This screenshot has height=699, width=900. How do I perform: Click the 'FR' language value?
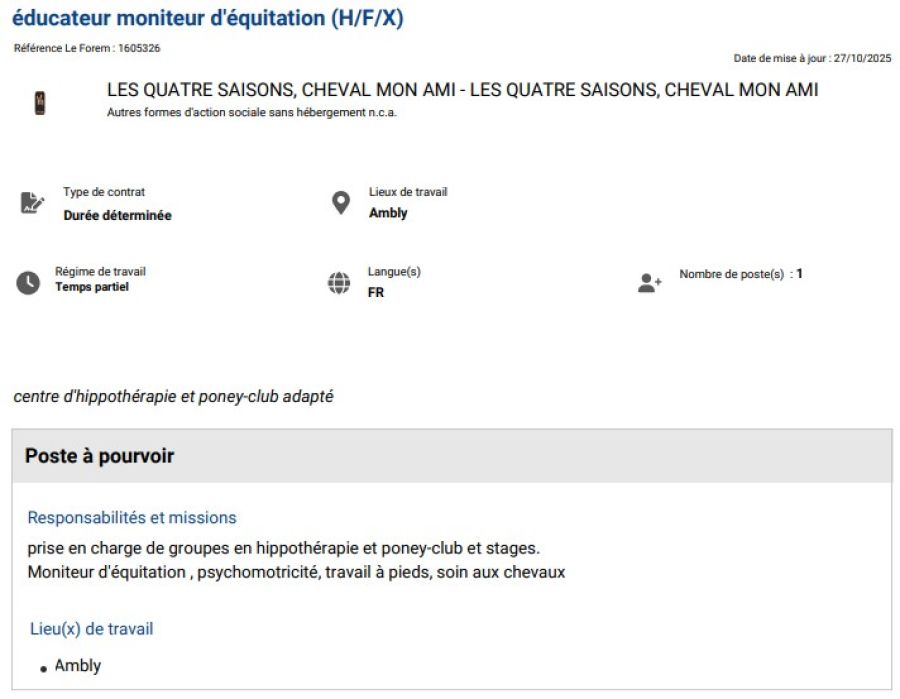[376, 293]
